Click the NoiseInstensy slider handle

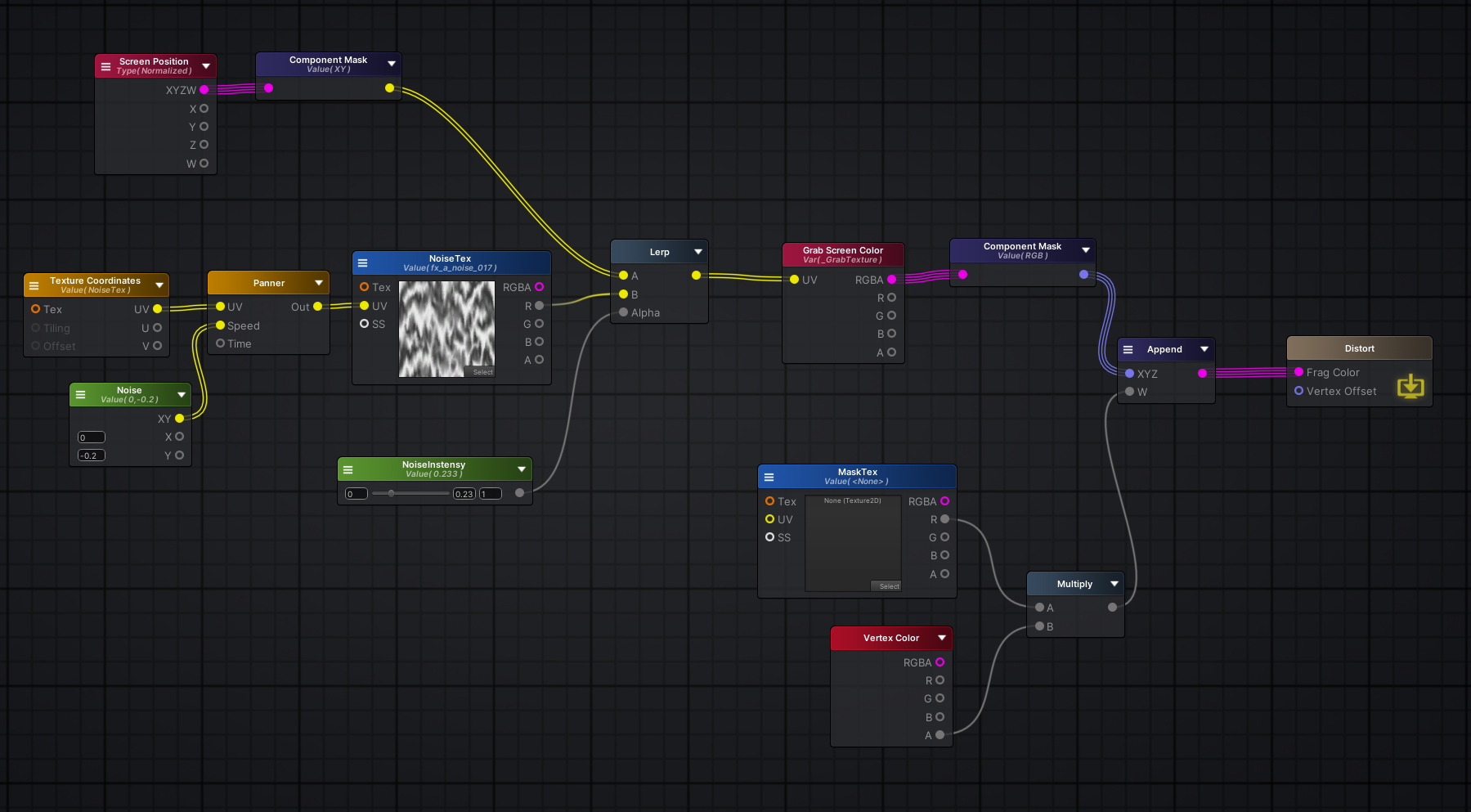point(391,493)
